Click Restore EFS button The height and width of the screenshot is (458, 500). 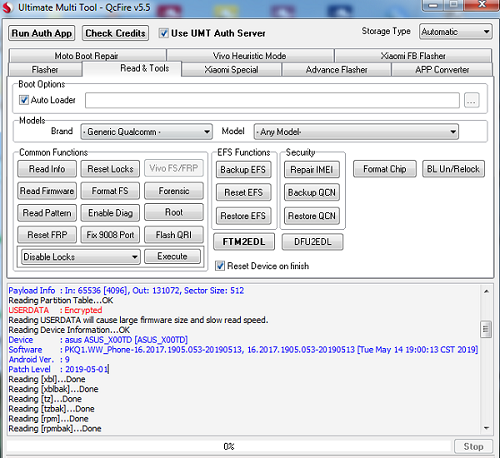243,216
